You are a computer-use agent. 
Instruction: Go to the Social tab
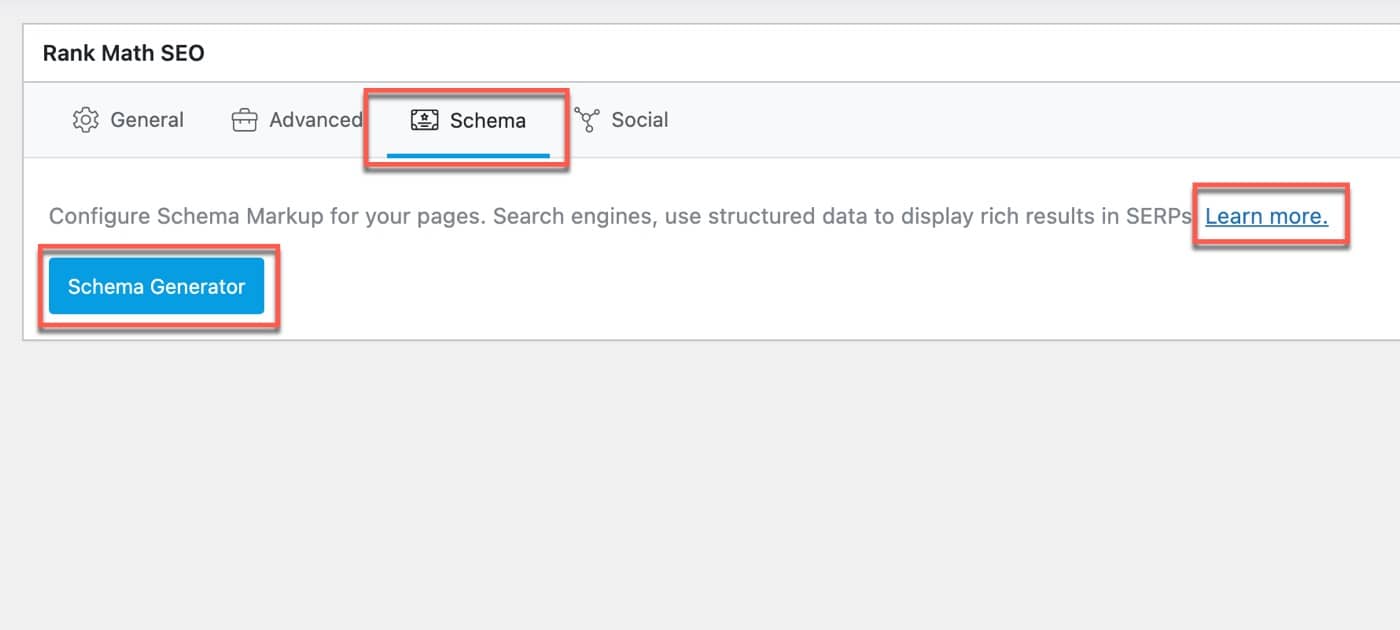point(621,120)
